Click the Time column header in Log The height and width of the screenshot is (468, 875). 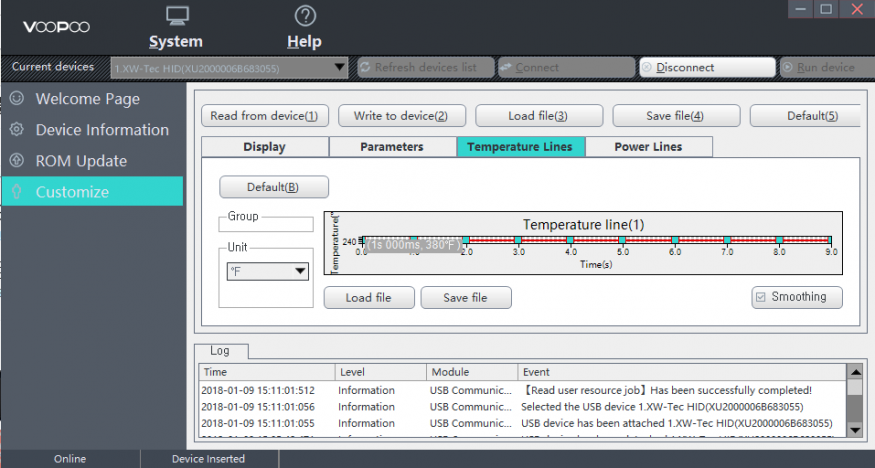pyautogui.click(x=267, y=372)
